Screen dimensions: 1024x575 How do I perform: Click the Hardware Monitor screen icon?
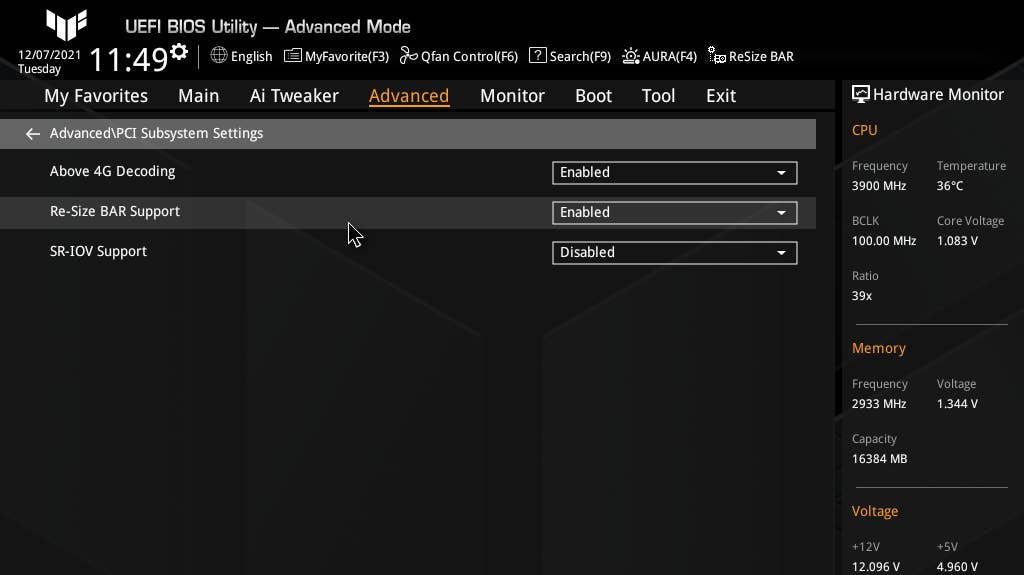click(x=860, y=94)
